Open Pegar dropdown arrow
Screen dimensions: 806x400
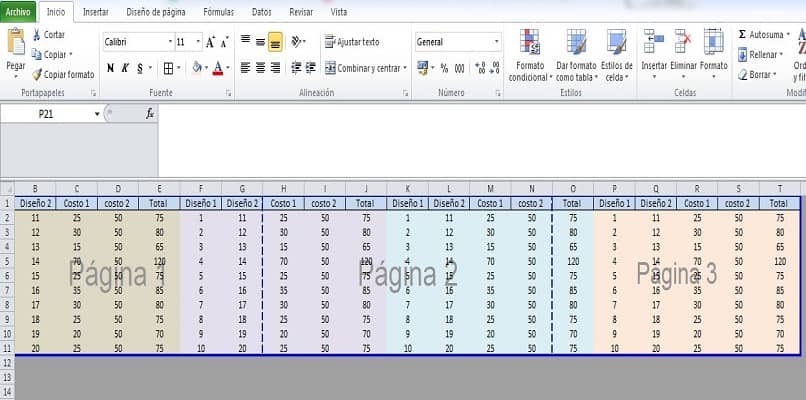pos(16,77)
